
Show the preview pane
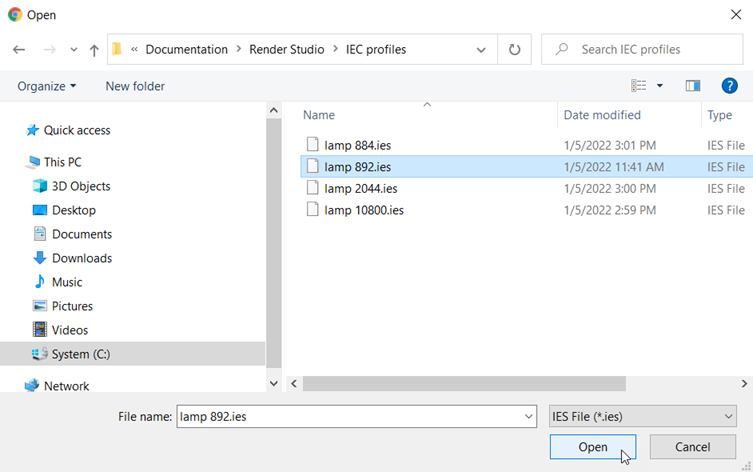click(x=692, y=85)
